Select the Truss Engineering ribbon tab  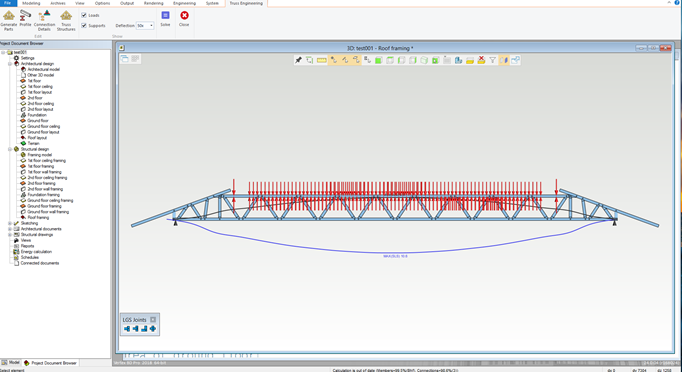click(x=246, y=3)
